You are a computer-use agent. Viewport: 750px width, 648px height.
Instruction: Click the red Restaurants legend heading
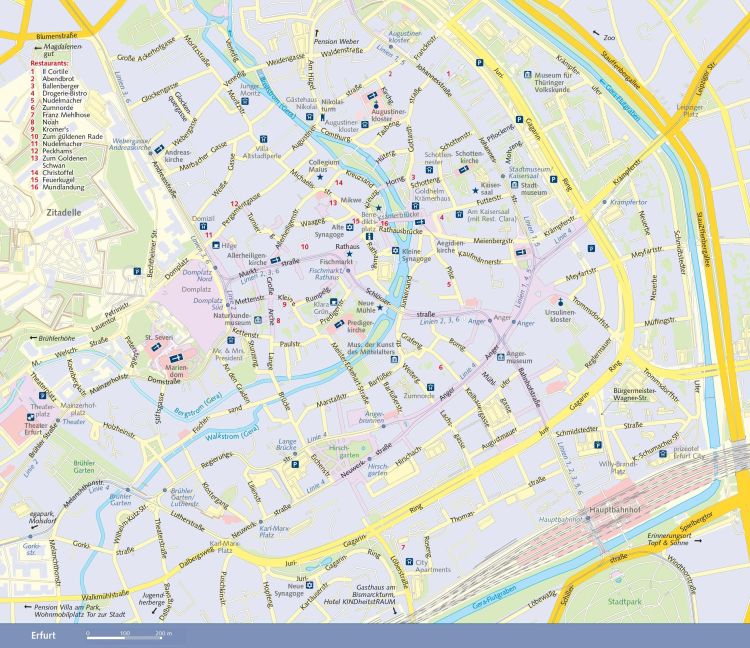click(49, 63)
